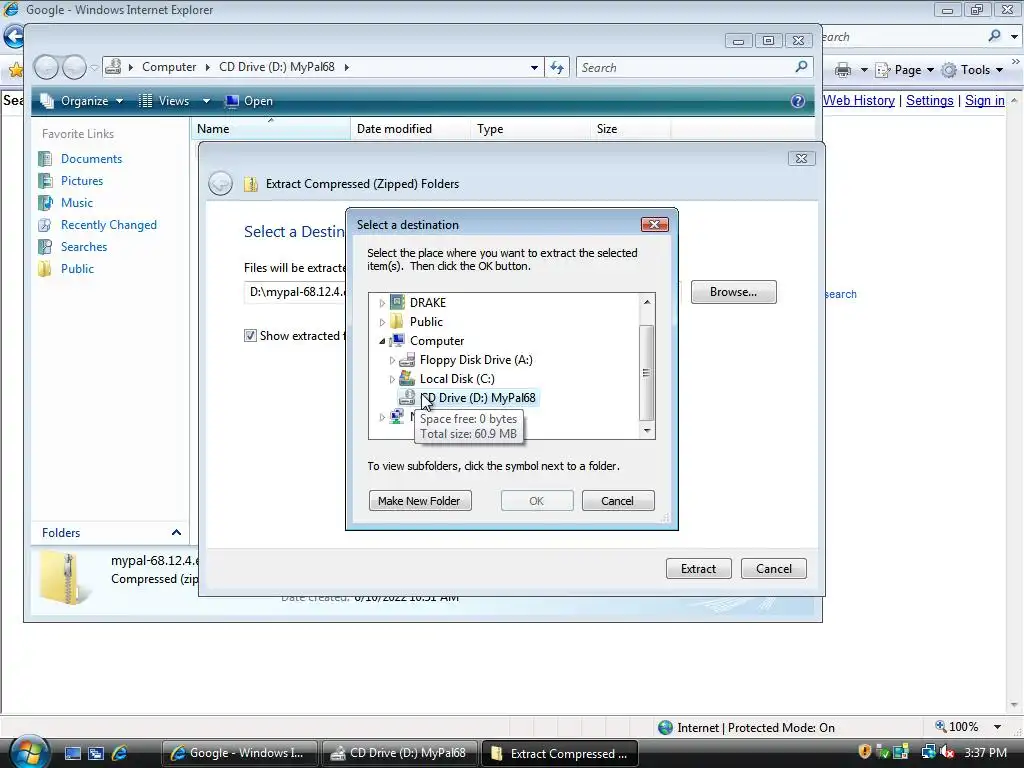Image resolution: width=1024 pixels, height=768 pixels.
Task: Open address bar history dropdown
Action: pos(534,67)
